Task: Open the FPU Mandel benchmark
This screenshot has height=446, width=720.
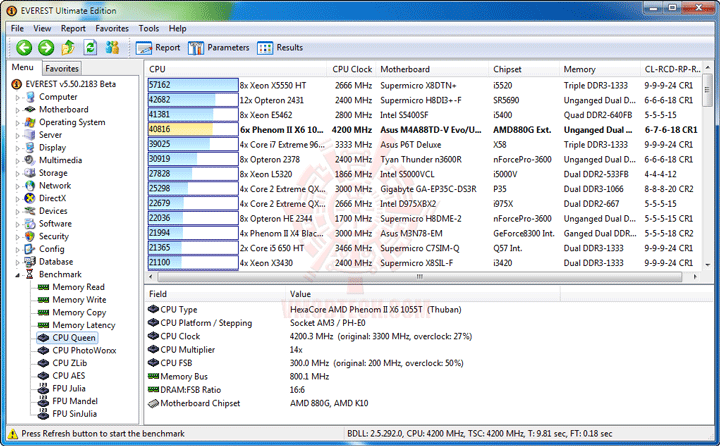Action: [75, 401]
